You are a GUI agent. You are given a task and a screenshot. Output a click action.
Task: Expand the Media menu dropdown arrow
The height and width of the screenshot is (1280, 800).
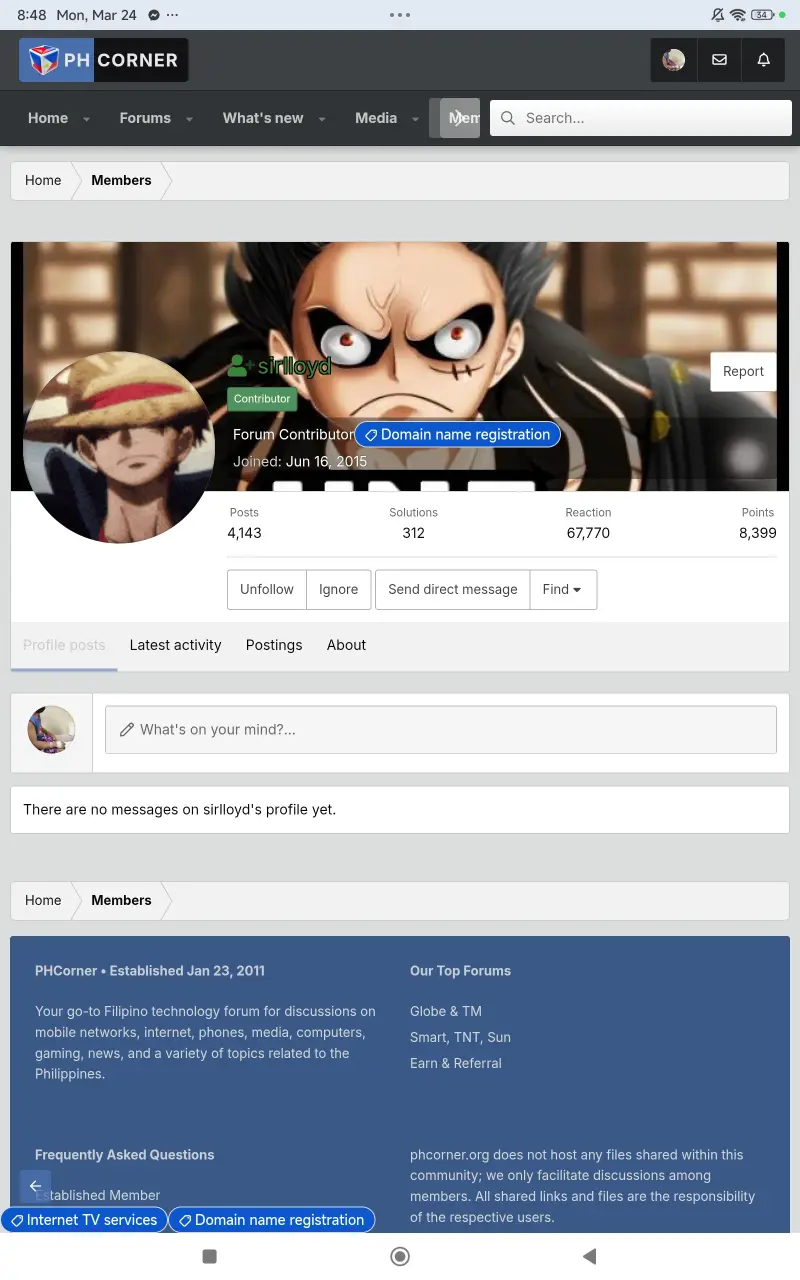tap(415, 119)
